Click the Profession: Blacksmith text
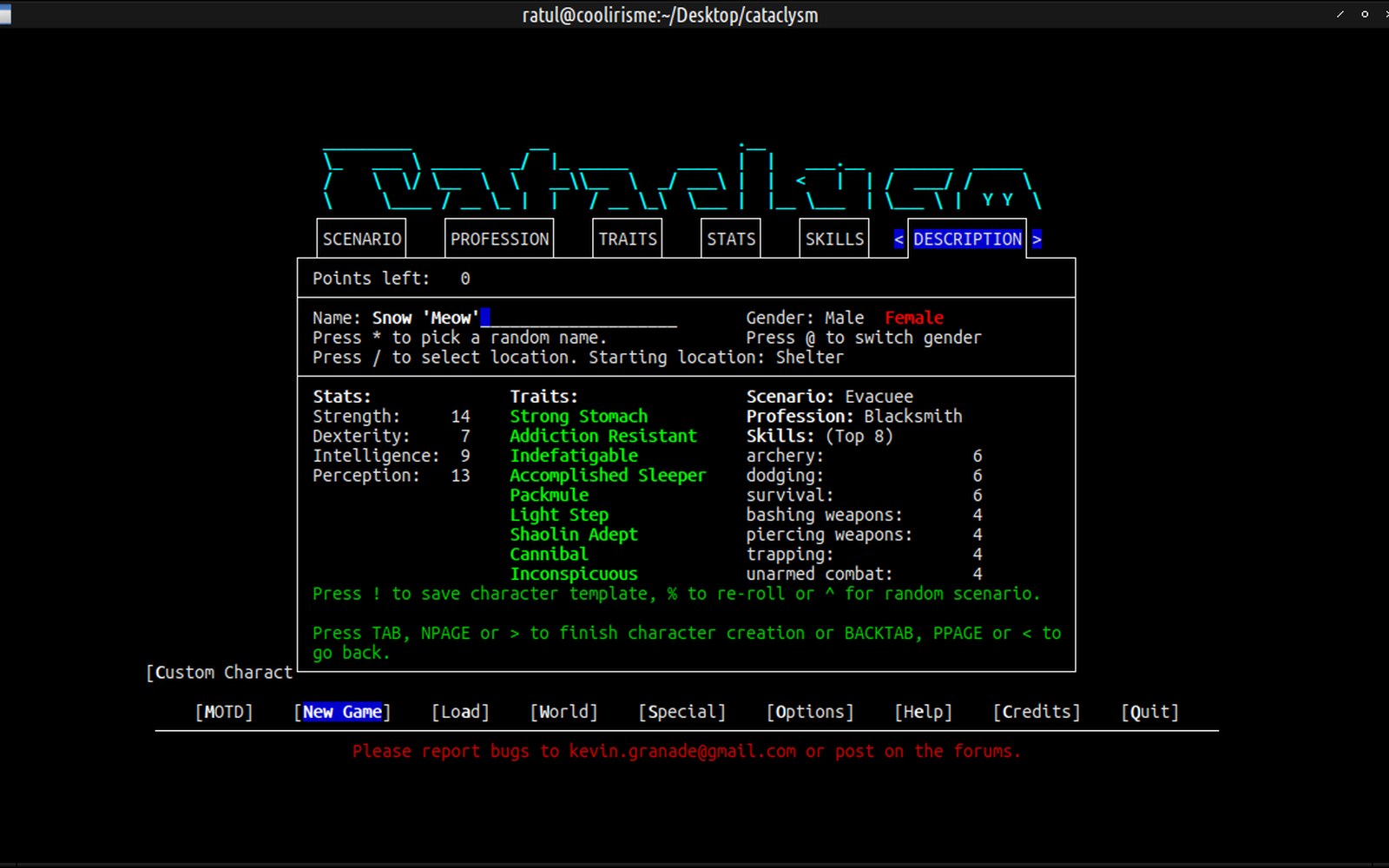The width and height of the screenshot is (1389, 868). pos(854,417)
